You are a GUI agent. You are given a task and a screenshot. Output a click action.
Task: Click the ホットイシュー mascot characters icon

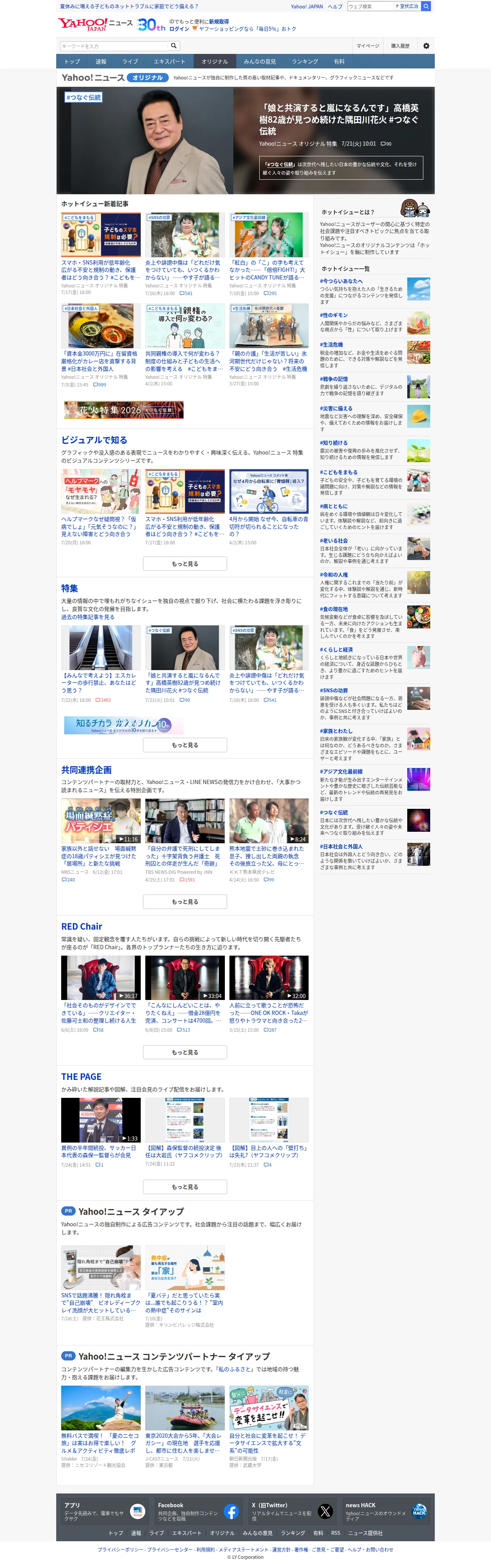(x=415, y=208)
